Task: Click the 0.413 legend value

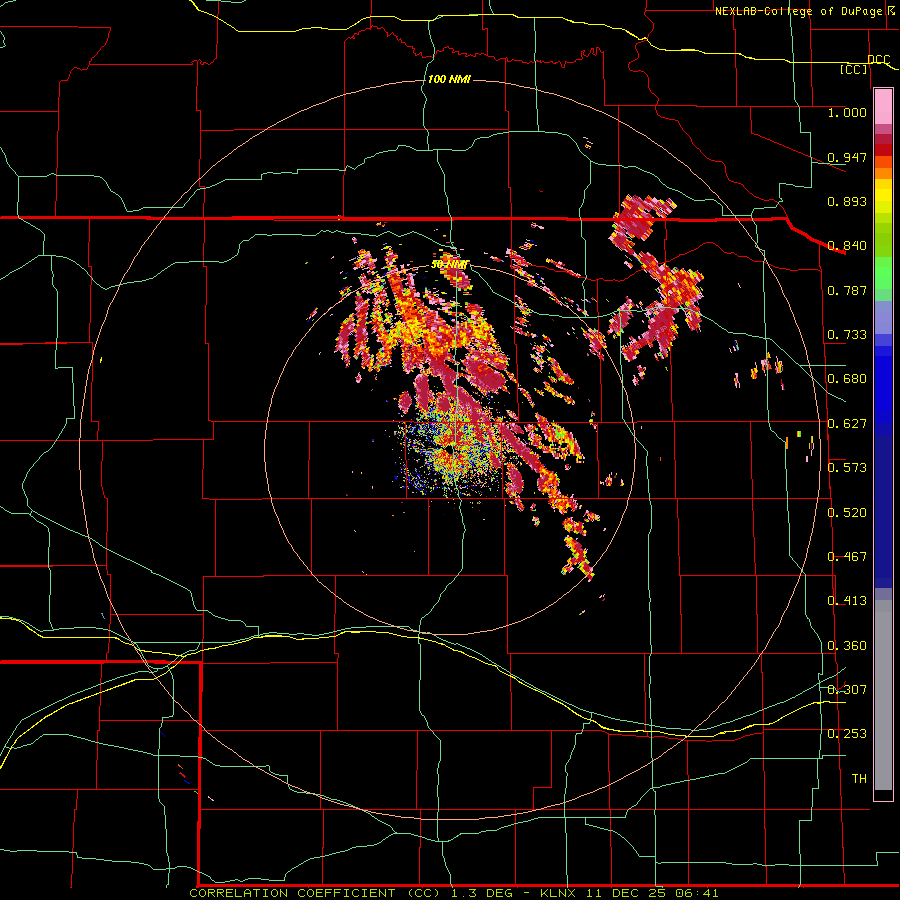Action: coord(847,601)
